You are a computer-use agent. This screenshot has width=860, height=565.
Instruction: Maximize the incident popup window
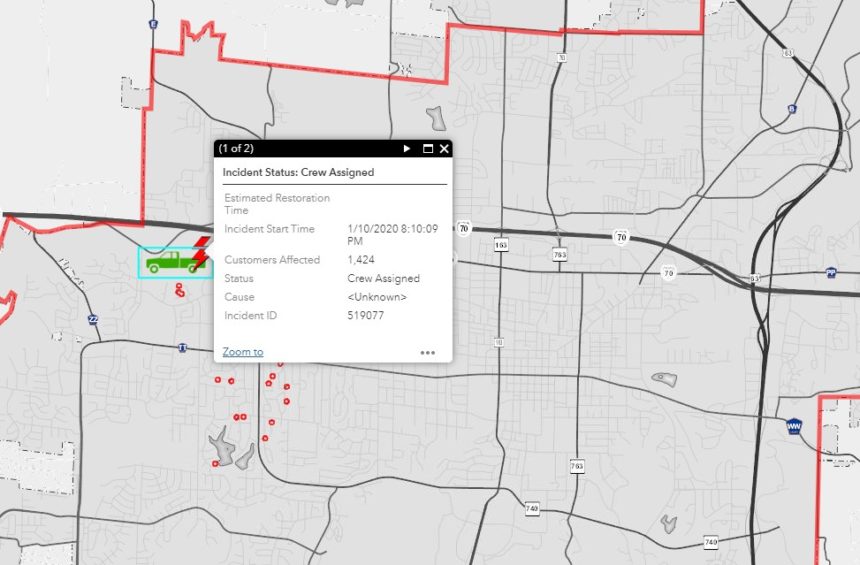click(x=427, y=148)
